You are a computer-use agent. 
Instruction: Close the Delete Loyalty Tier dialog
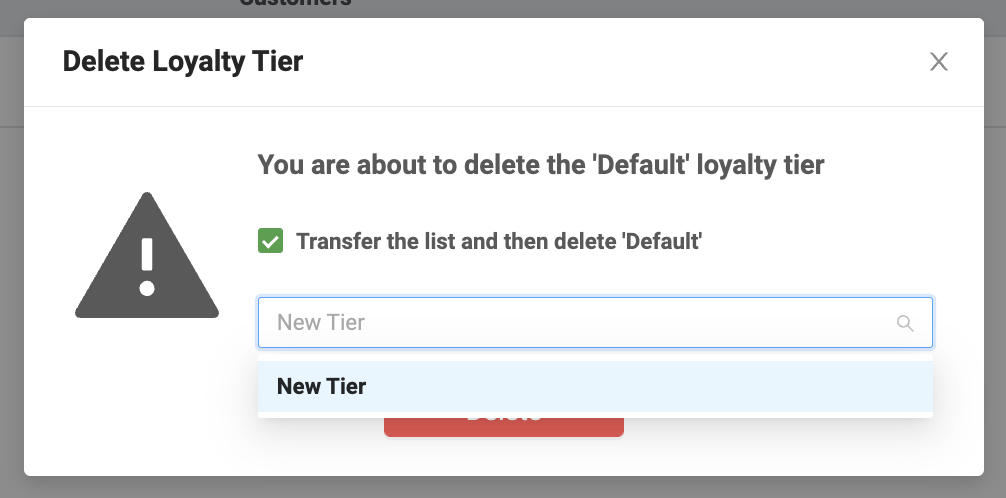[x=938, y=62]
